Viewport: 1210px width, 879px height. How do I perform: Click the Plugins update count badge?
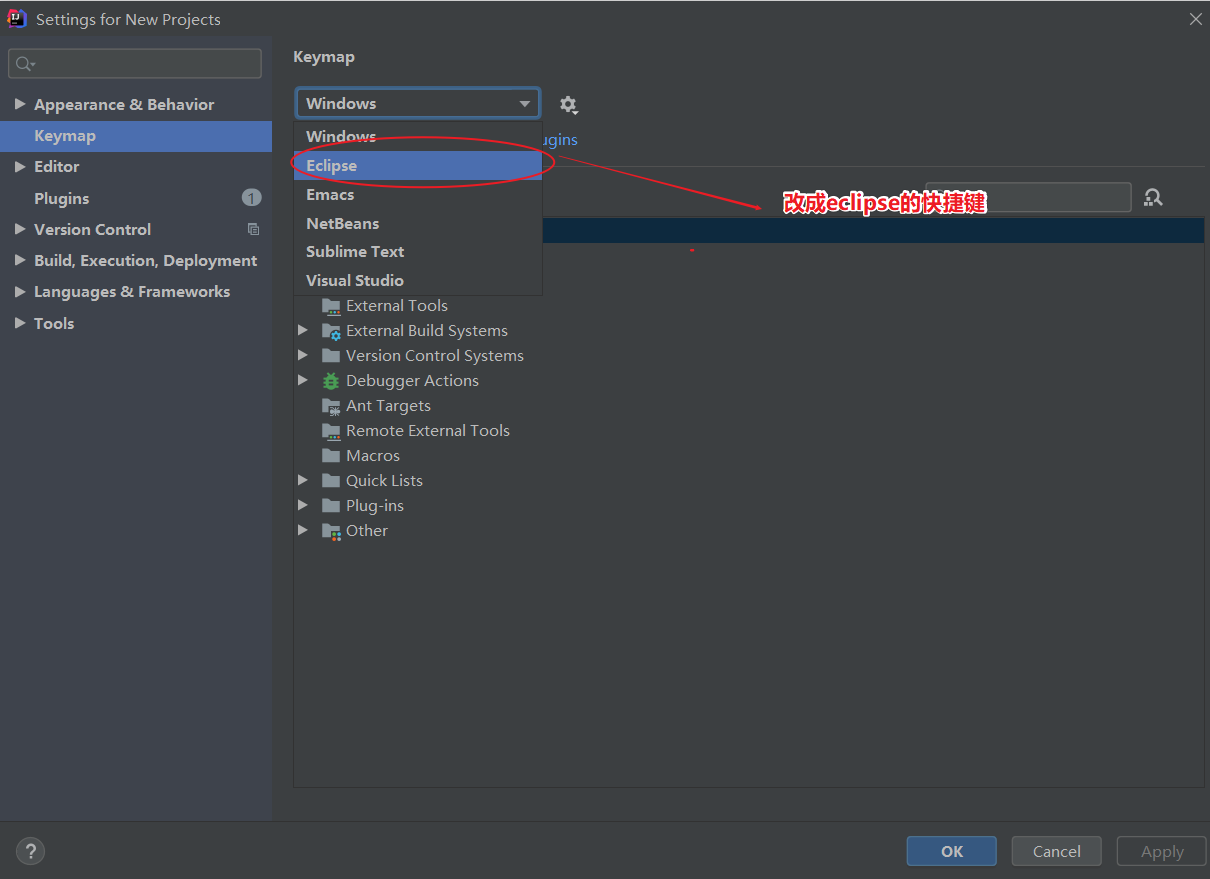tap(251, 198)
